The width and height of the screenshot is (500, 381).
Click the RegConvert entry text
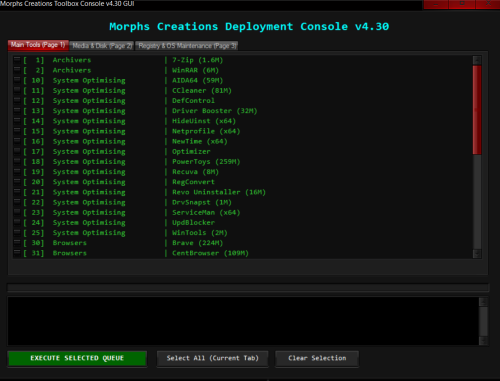tap(193, 182)
